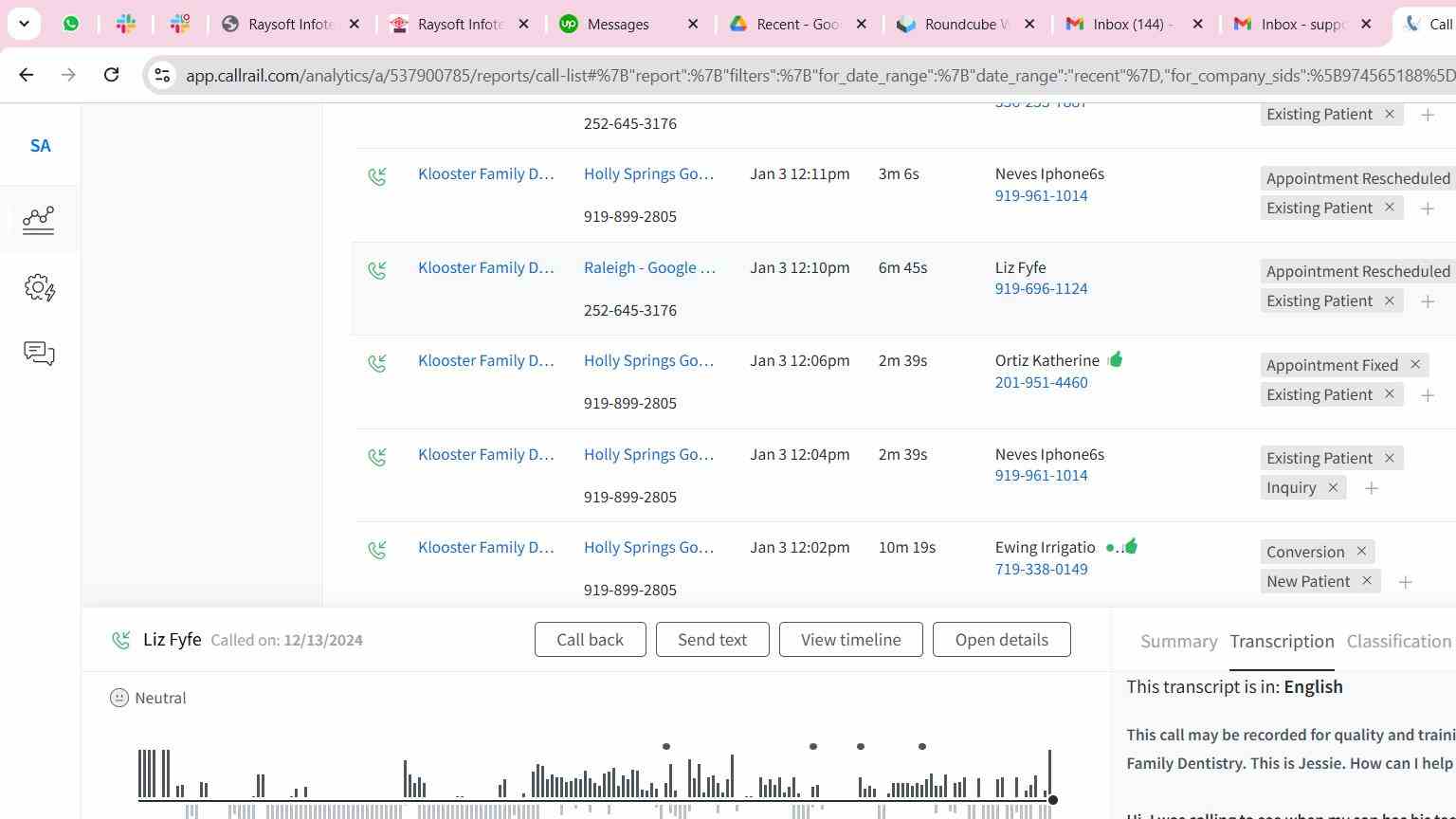Add a tag to the 12:11pm Neves Iphone6s call
The image size is (1456, 819).
[1427, 209]
